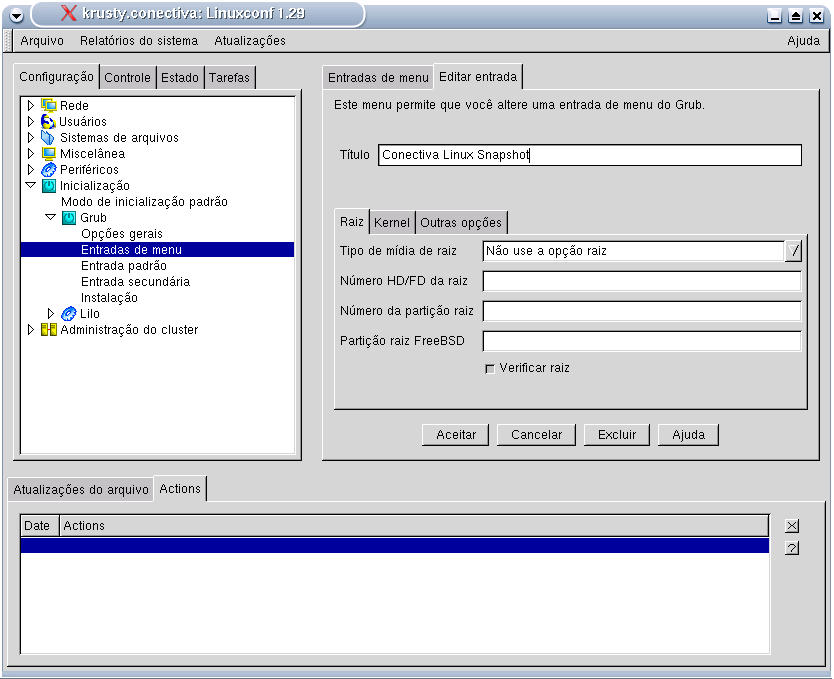The image size is (834, 679).
Task: Close the Linuxconf window
Action: click(816, 16)
